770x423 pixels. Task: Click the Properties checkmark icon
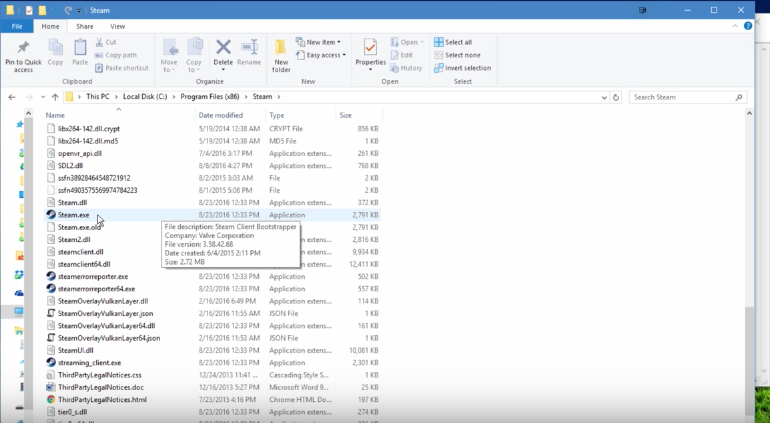click(370, 48)
